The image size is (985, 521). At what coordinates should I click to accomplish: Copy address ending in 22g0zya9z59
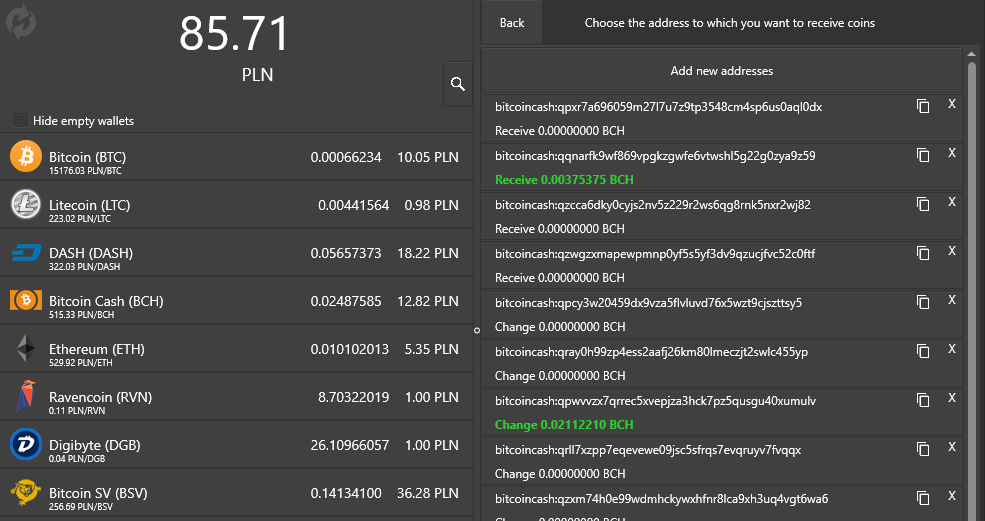923,155
